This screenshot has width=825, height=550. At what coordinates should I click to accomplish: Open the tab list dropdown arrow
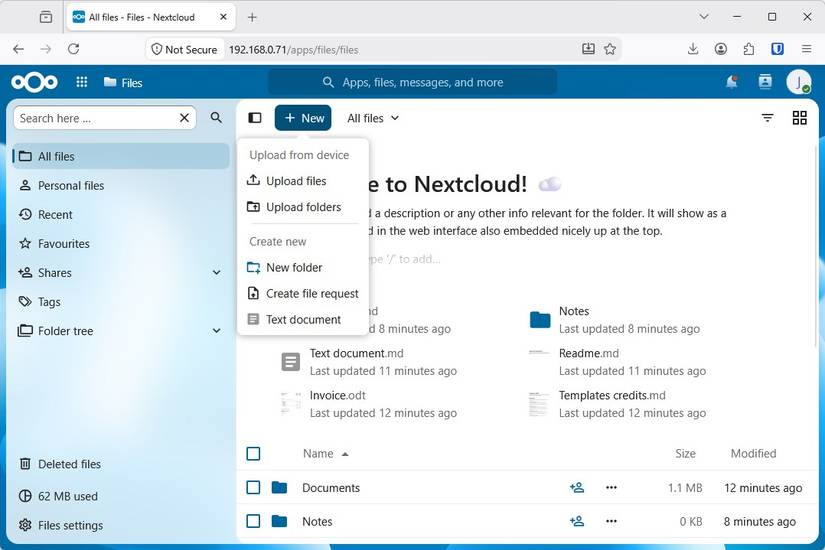click(703, 17)
